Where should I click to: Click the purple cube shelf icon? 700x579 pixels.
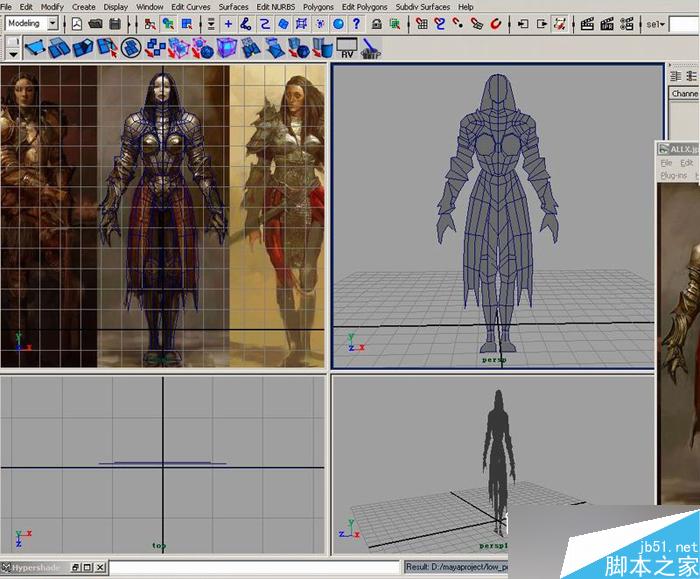click(x=226, y=48)
